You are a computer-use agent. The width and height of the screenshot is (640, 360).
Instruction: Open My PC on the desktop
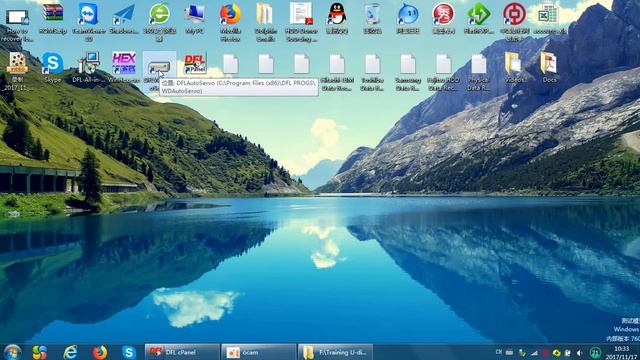click(195, 18)
